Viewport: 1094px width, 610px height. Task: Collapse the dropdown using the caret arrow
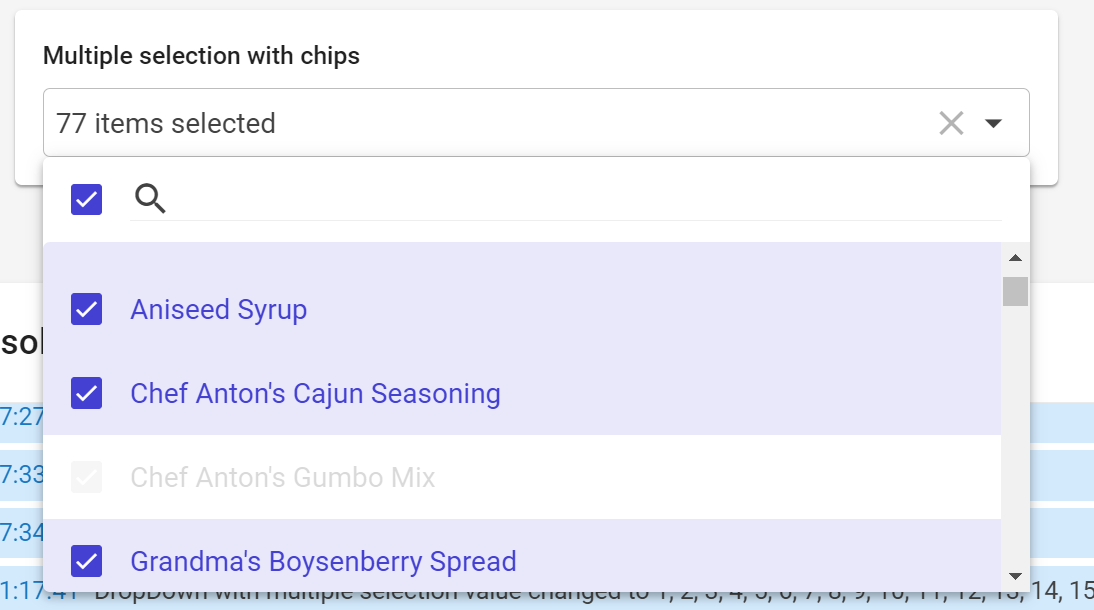click(x=993, y=124)
